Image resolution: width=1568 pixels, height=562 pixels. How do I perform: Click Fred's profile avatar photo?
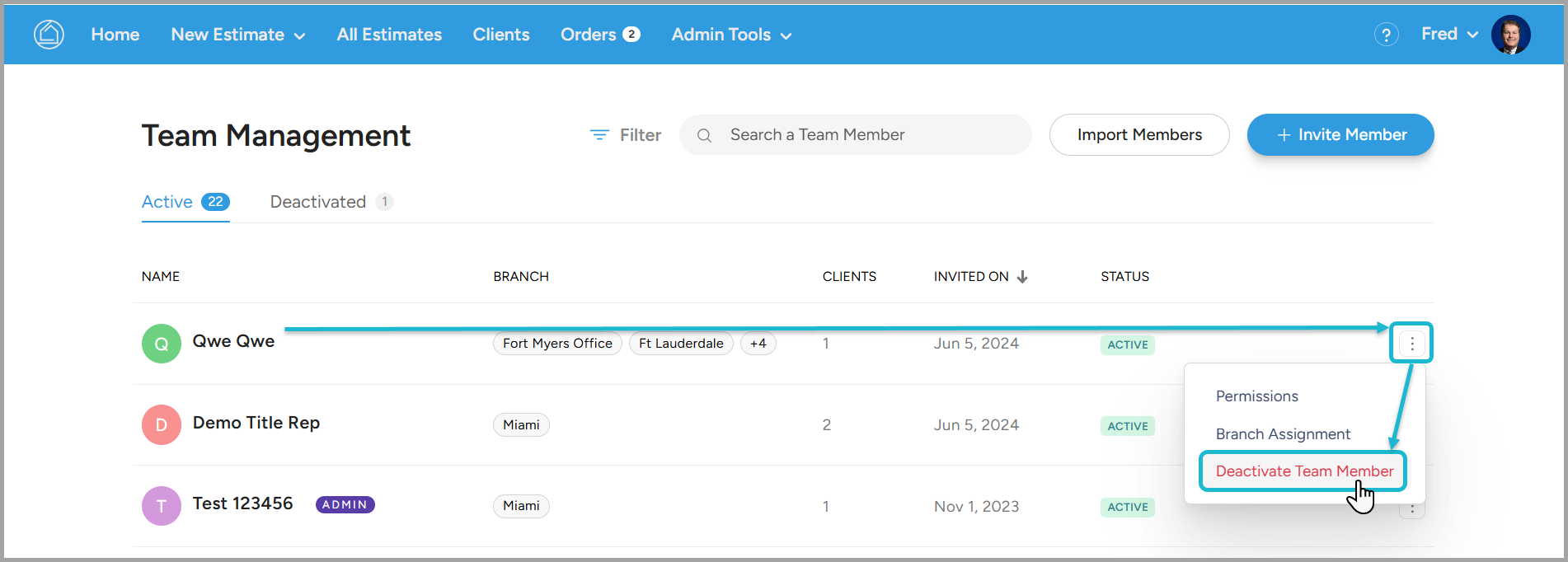(x=1510, y=35)
